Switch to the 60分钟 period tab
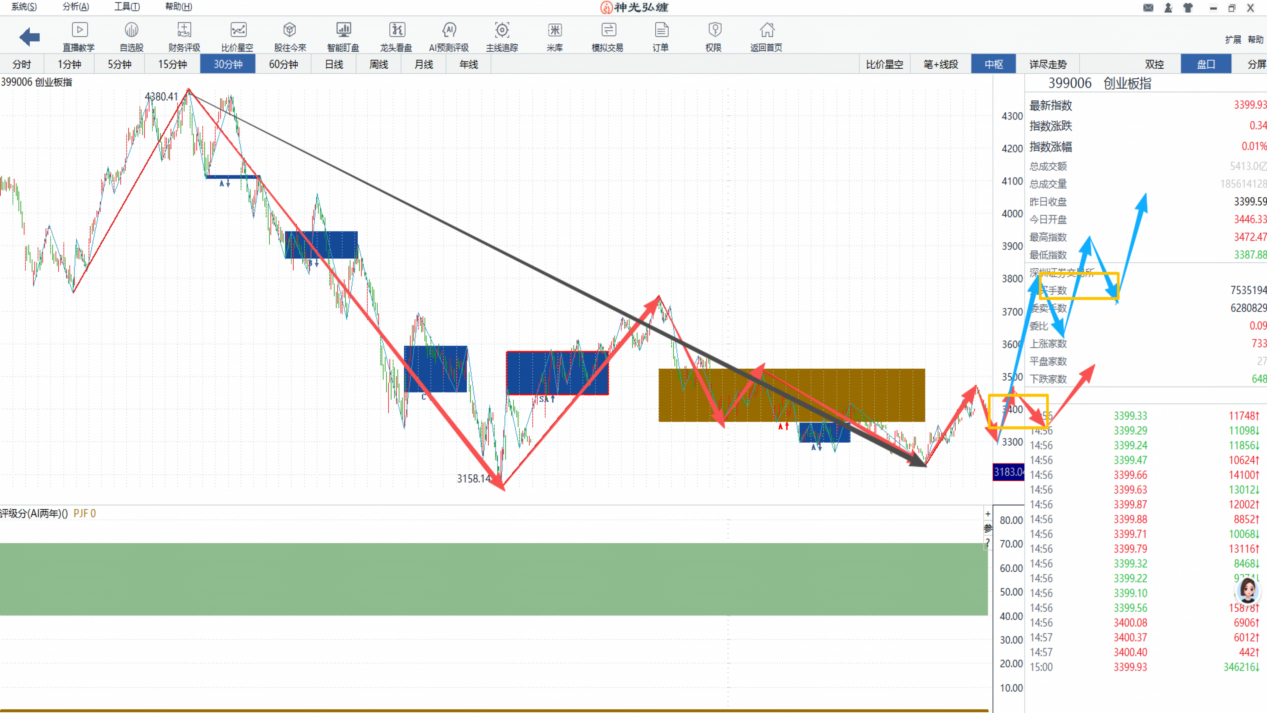1267x713 pixels. [x=283, y=64]
